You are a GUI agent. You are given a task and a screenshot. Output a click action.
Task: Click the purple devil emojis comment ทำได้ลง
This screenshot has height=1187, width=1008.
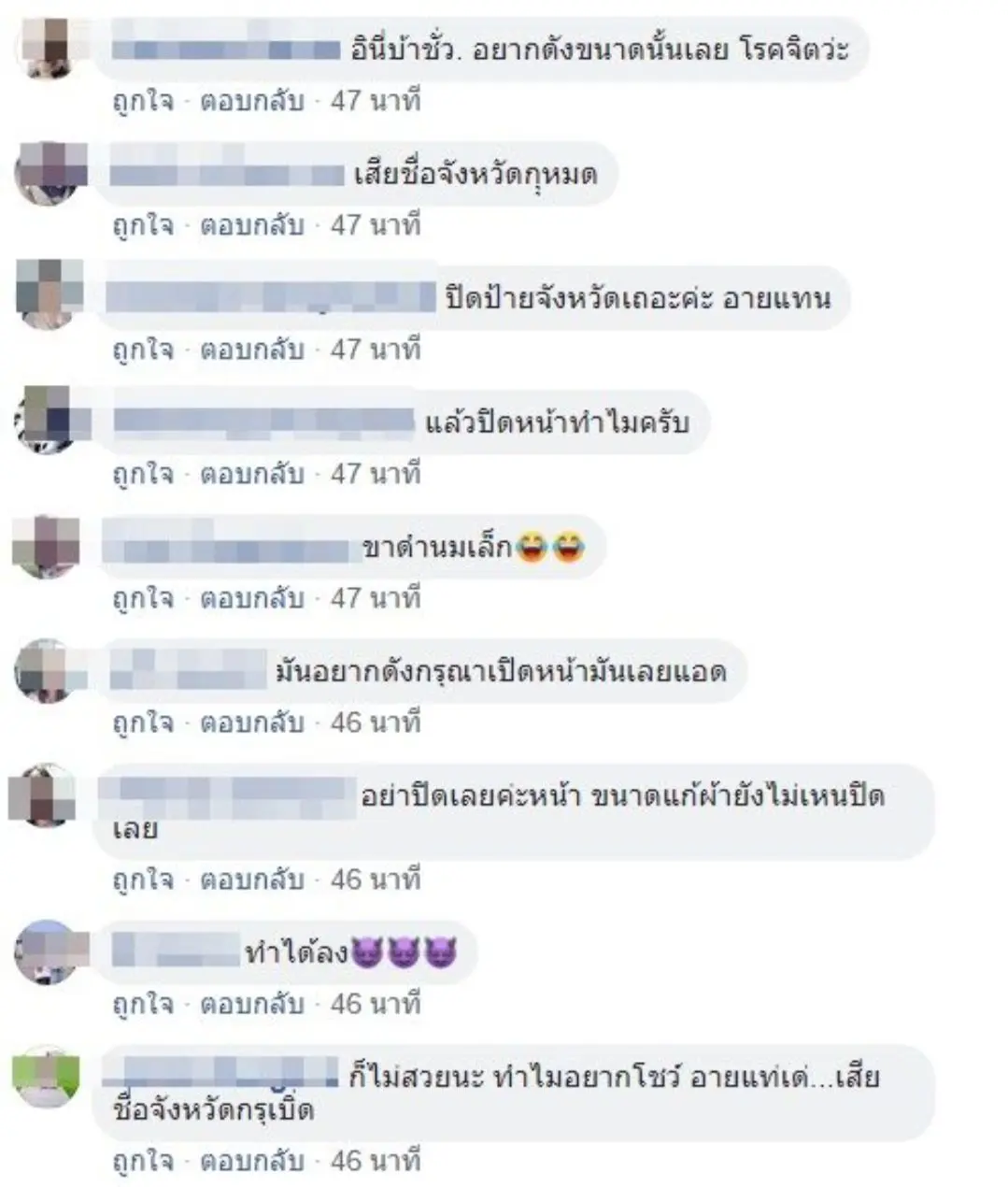click(x=348, y=952)
